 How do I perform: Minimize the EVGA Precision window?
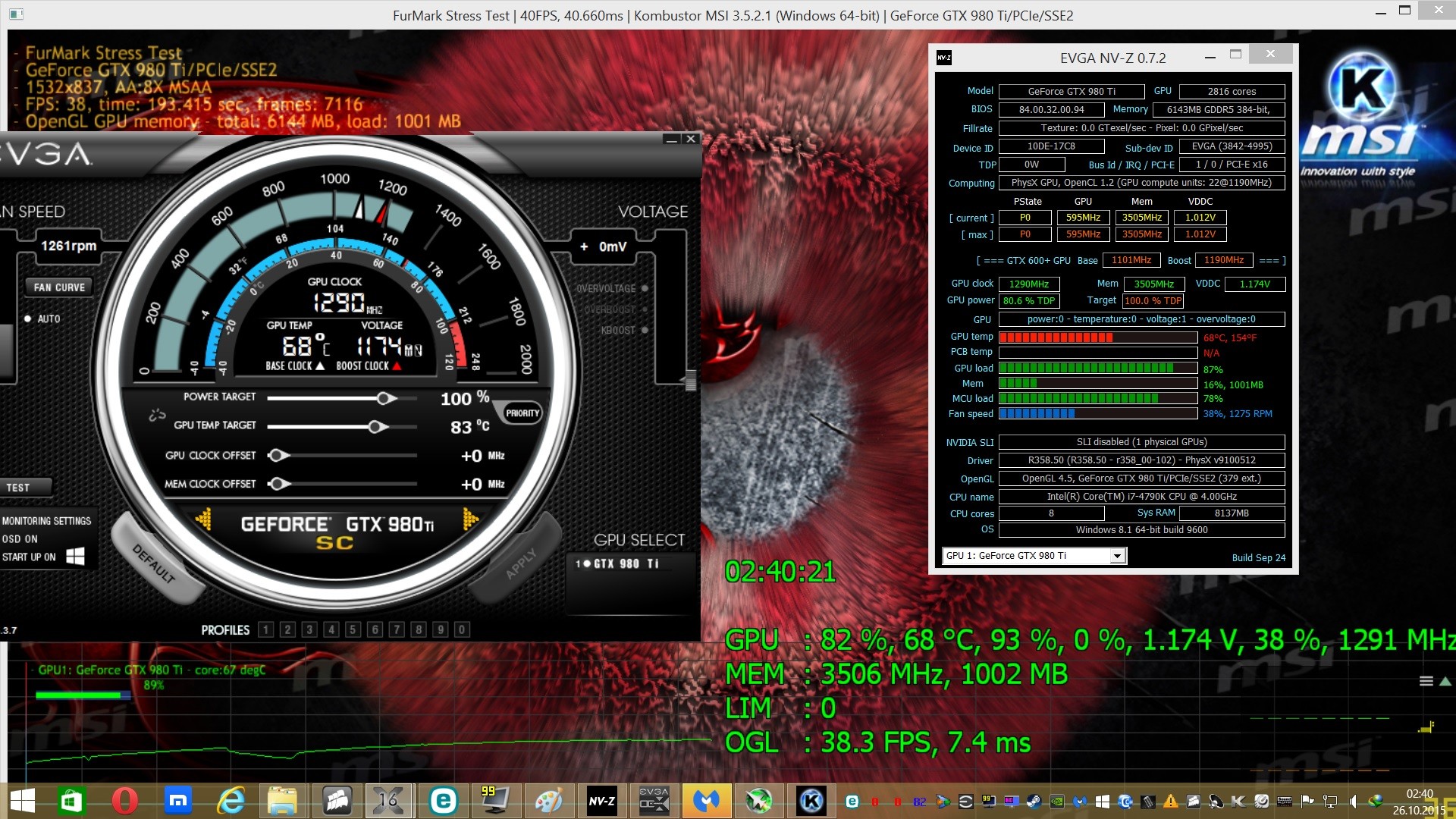671,139
